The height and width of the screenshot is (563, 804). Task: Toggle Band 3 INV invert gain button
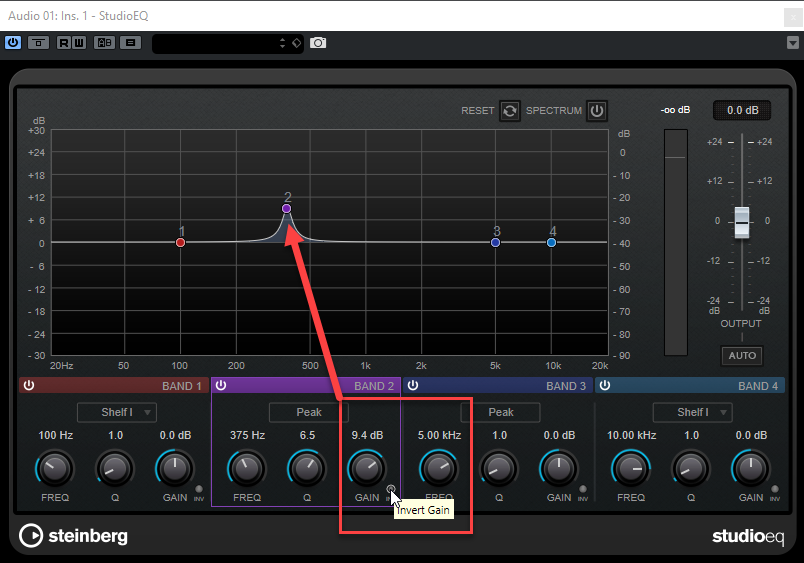(x=583, y=489)
